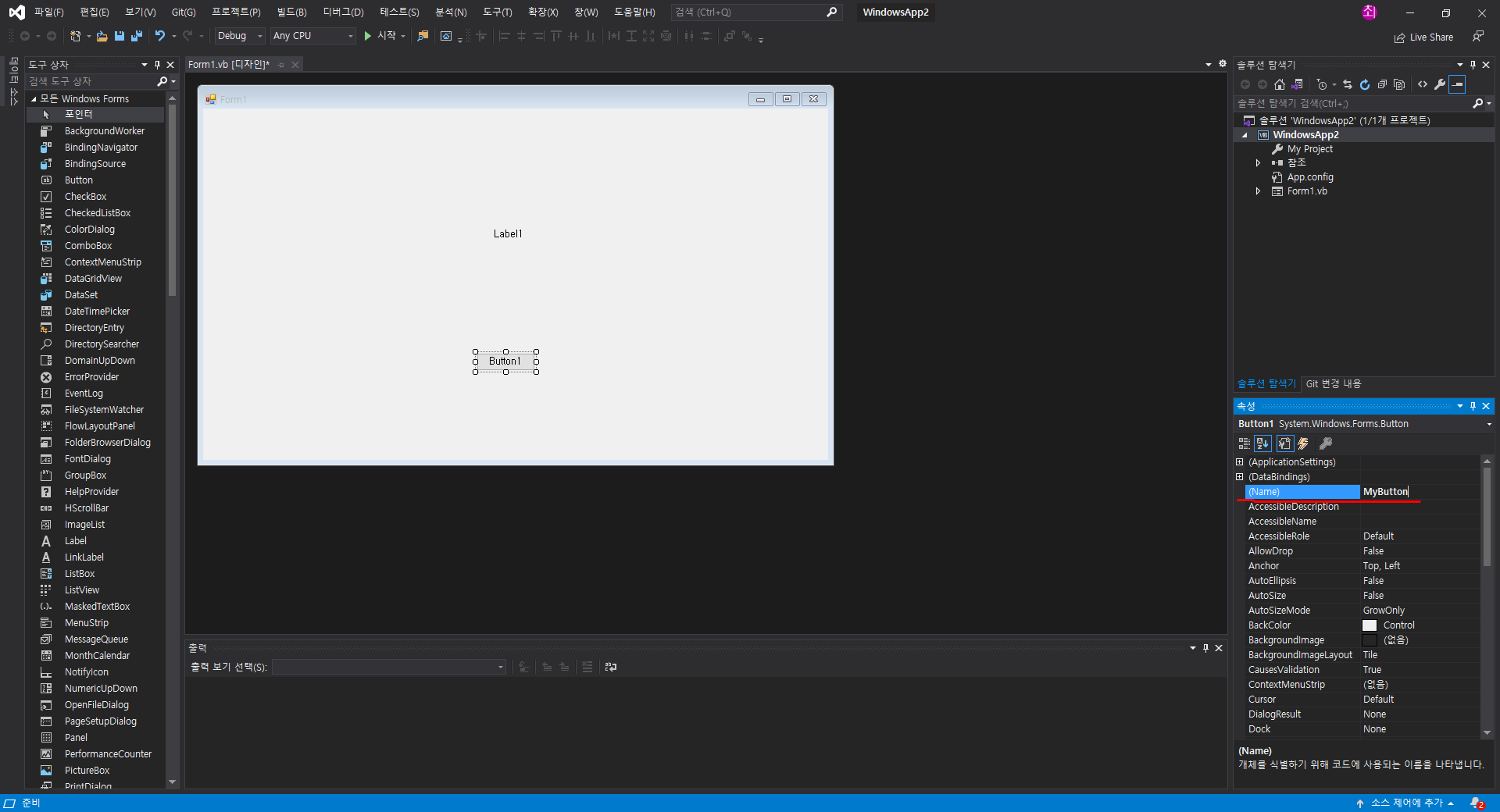
Task: Select Button1 on the Form1 design surface
Action: pyautogui.click(x=506, y=361)
